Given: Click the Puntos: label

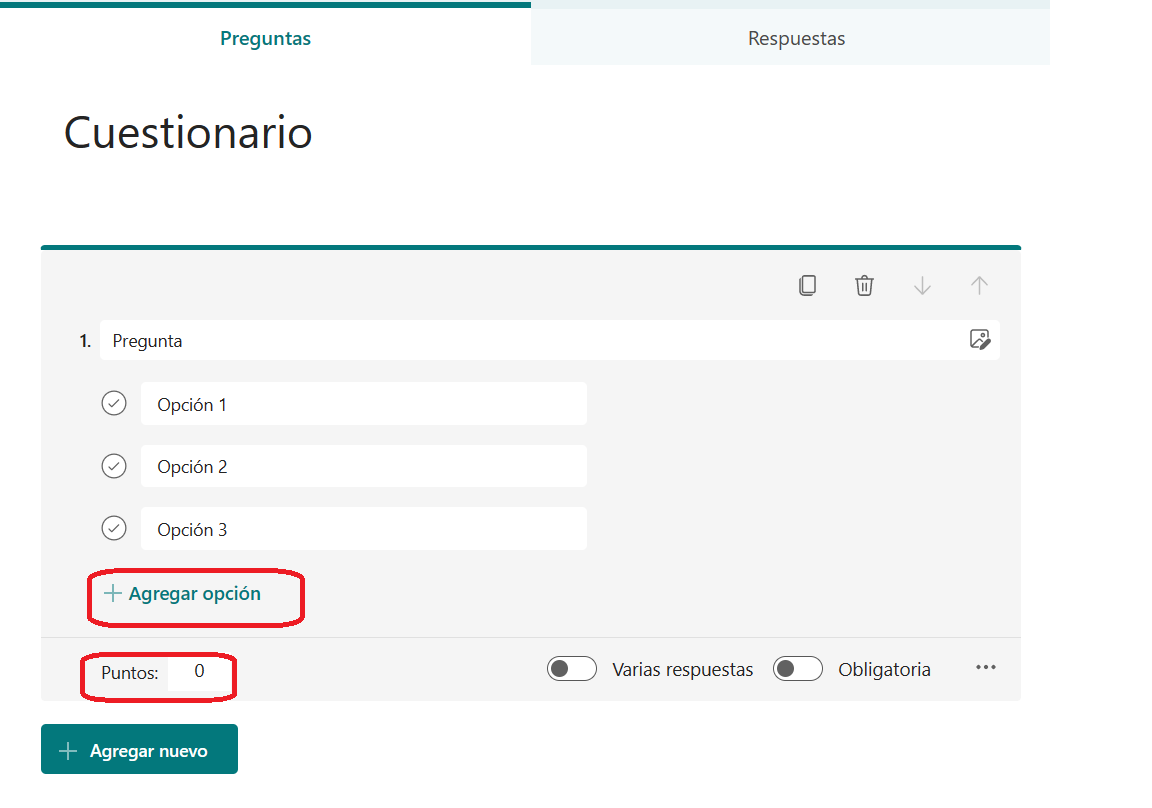Looking at the screenshot, I should 129,673.
